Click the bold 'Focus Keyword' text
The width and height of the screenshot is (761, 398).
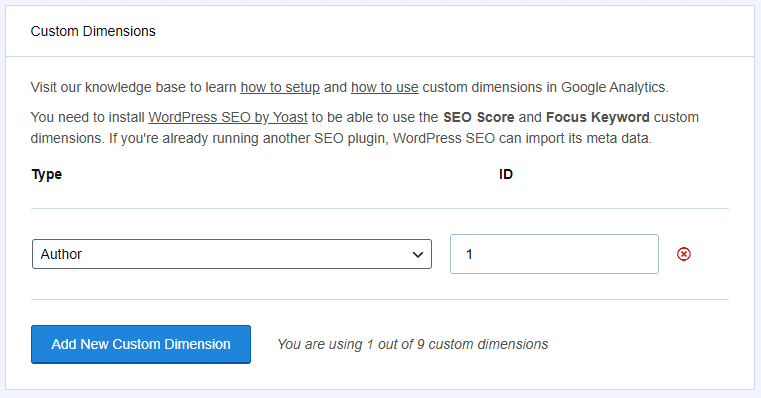coord(597,117)
